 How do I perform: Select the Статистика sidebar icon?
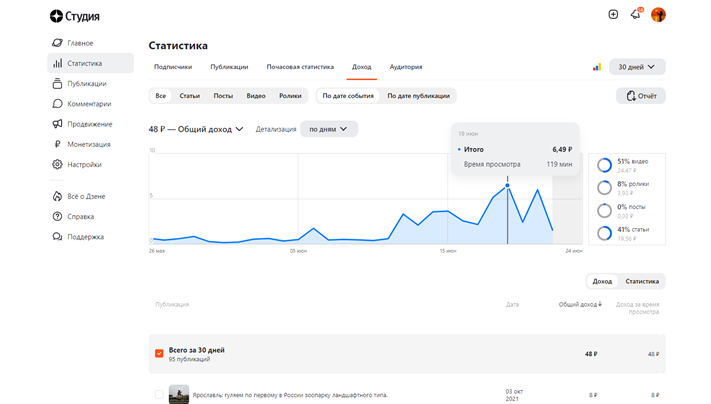click(x=57, y=63)
